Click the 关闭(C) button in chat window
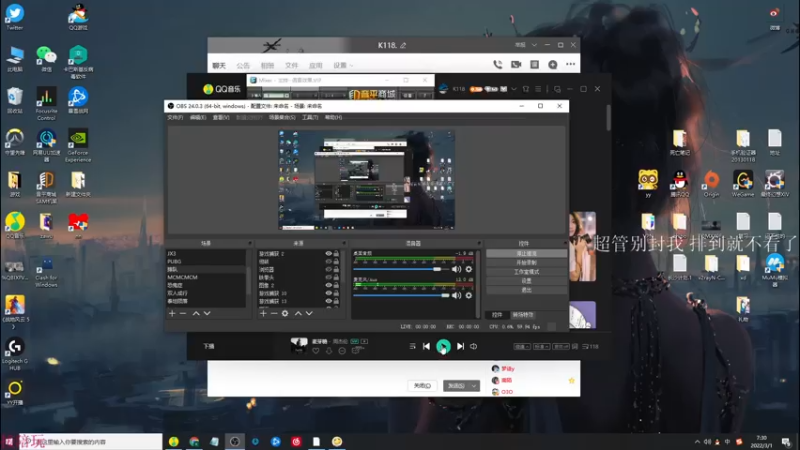Image resolution: width=800 pixels, height=450 pixels. pos(422,386)
